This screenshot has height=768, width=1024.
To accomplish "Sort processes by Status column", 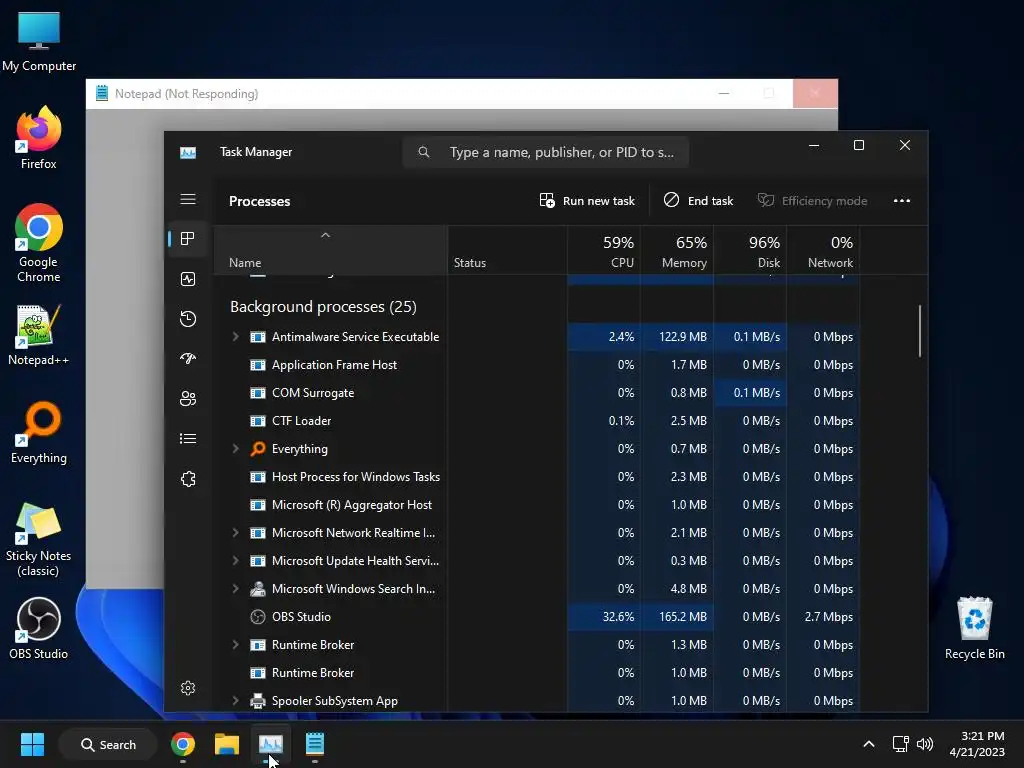I will (507, 251).
